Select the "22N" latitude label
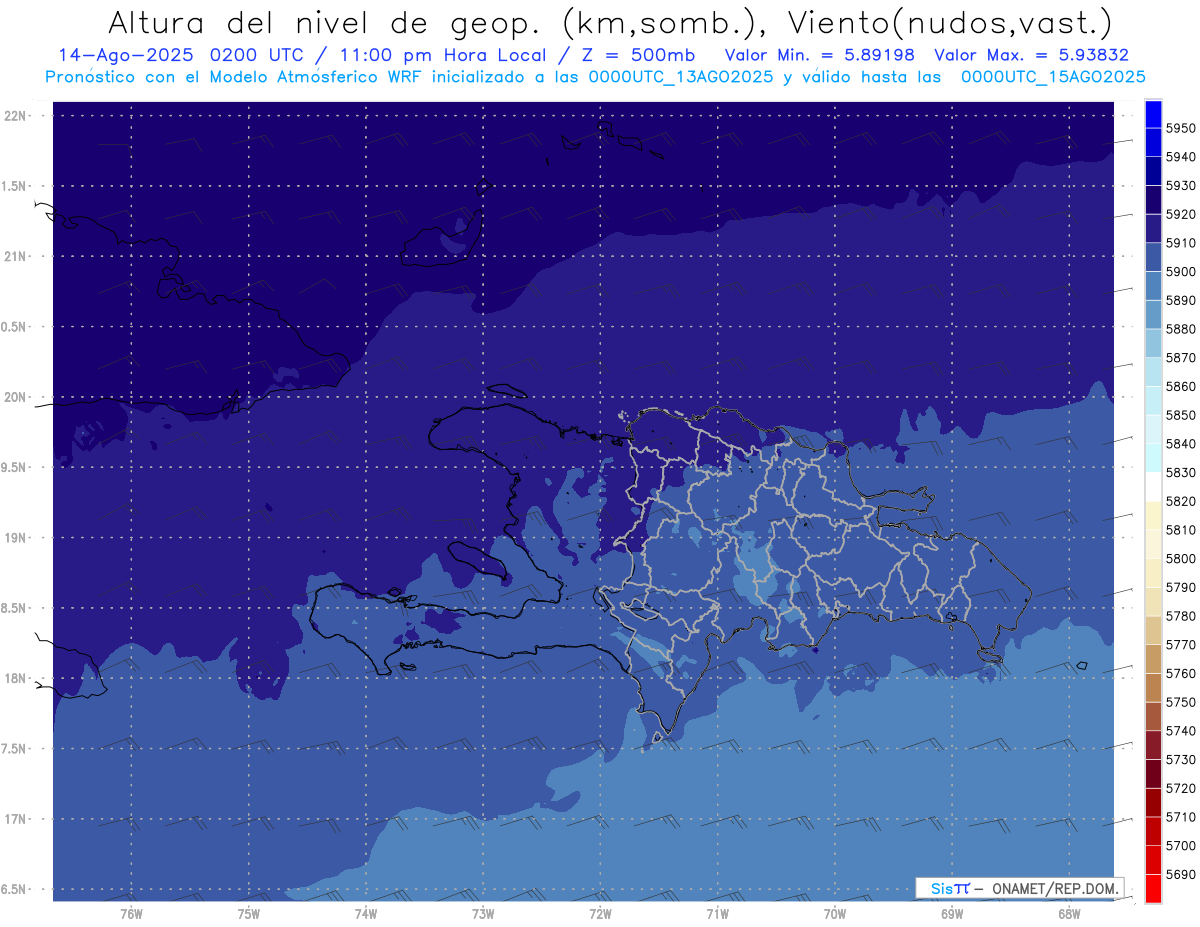Viewport: 1200px width, 927px height. coord(16,116)
